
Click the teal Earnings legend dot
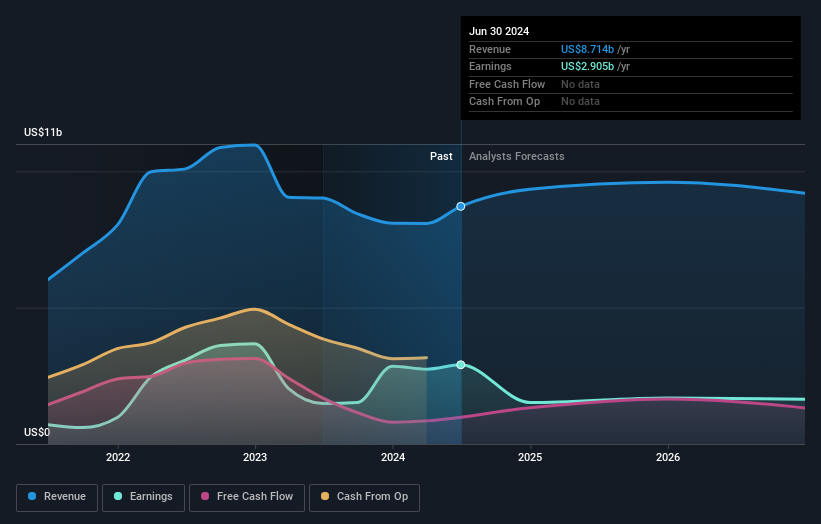118,496
